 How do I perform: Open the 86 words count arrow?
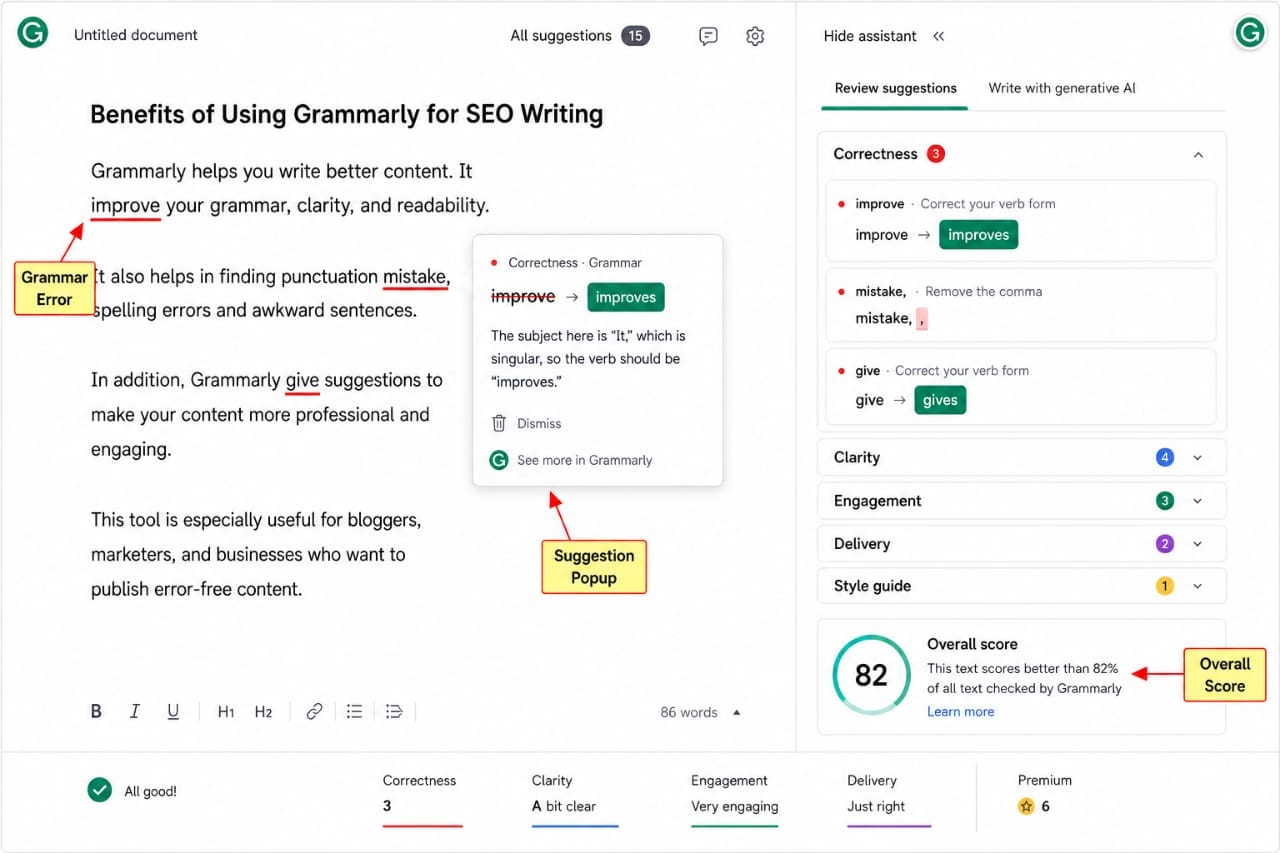[x=737, y=712]
